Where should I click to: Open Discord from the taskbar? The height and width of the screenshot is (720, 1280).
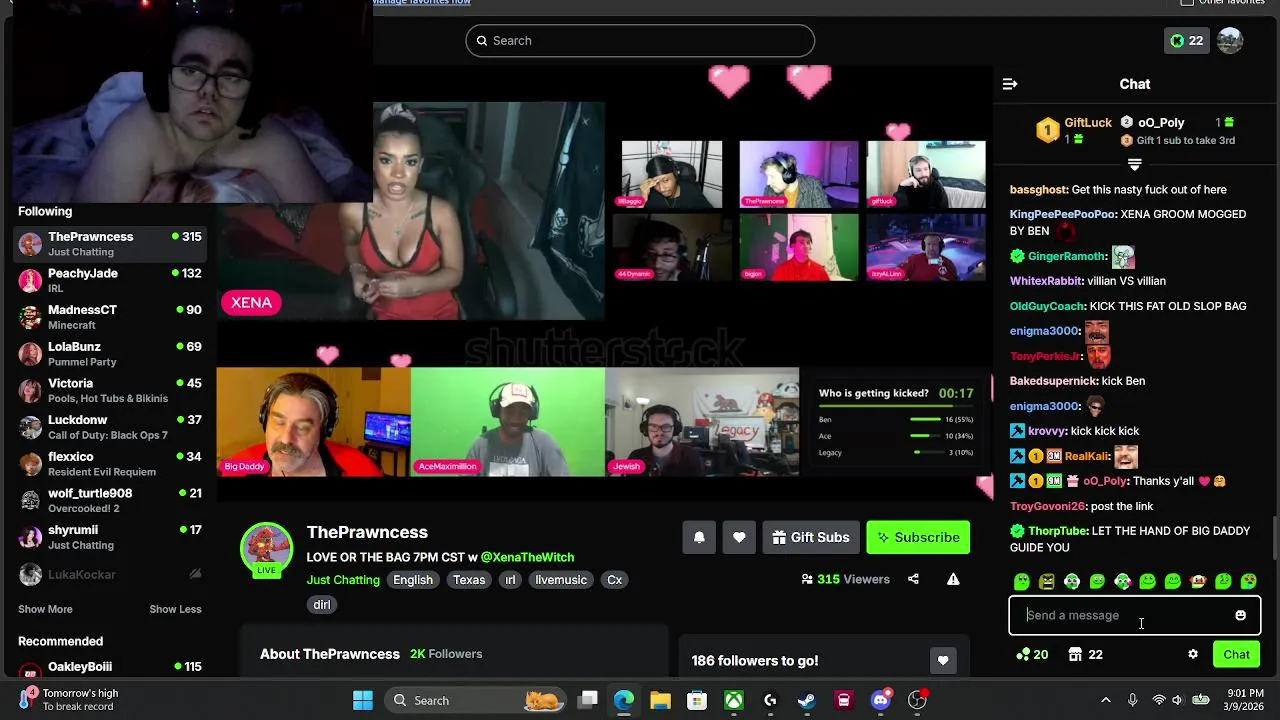point(881,700)
